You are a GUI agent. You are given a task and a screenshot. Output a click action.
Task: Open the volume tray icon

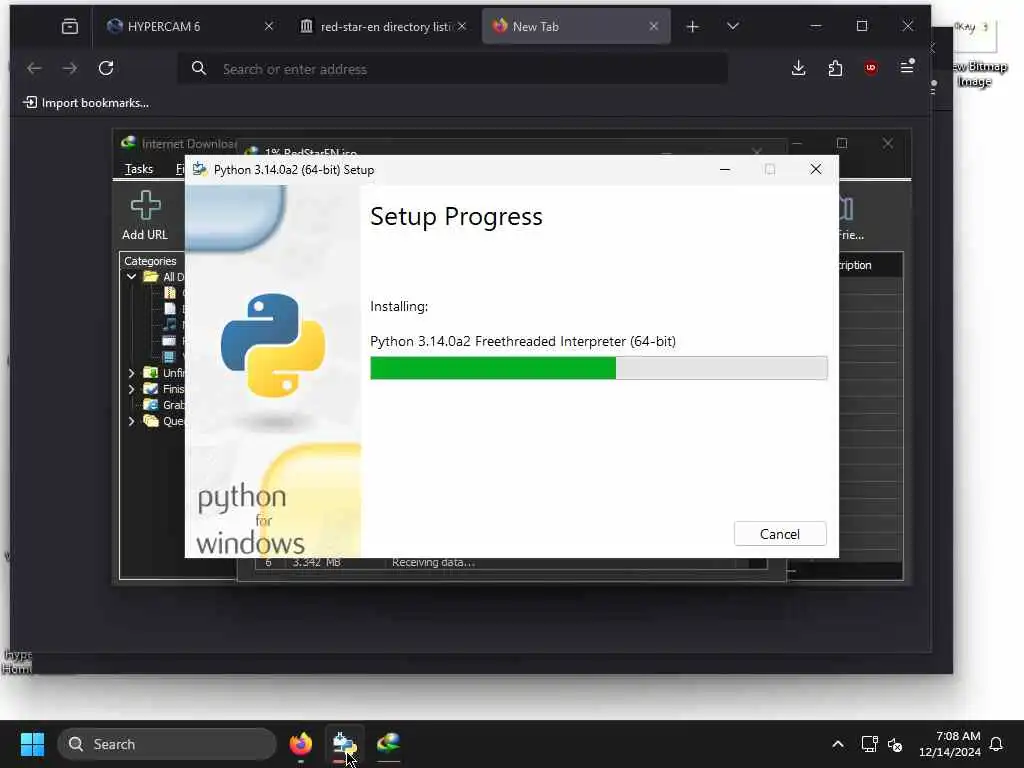(895, 744)
